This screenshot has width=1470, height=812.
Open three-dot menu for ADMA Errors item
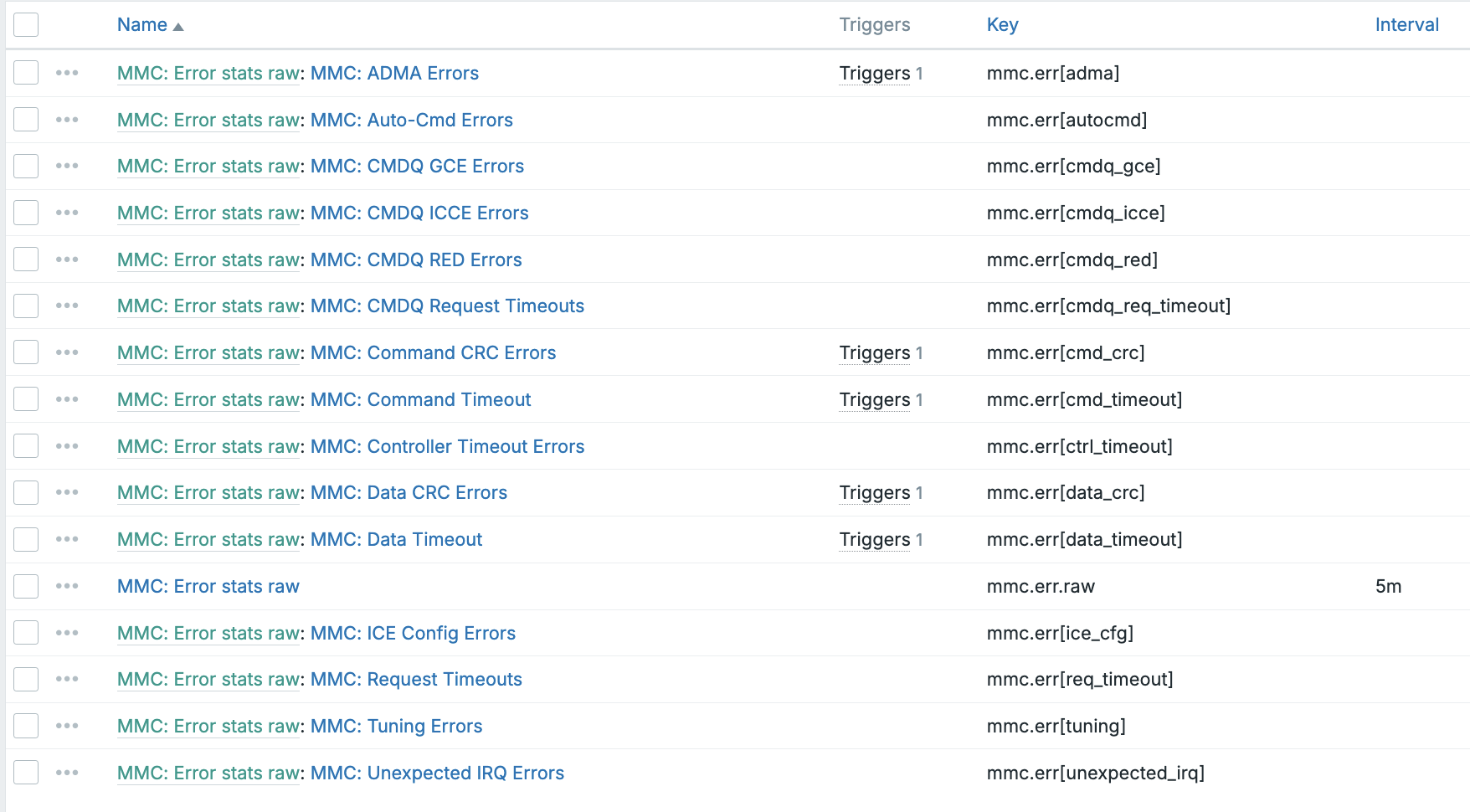pos(67,73)
